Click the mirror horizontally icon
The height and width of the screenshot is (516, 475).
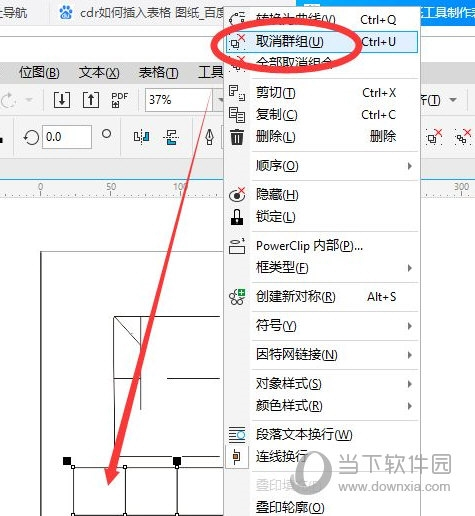pos(141,137)
